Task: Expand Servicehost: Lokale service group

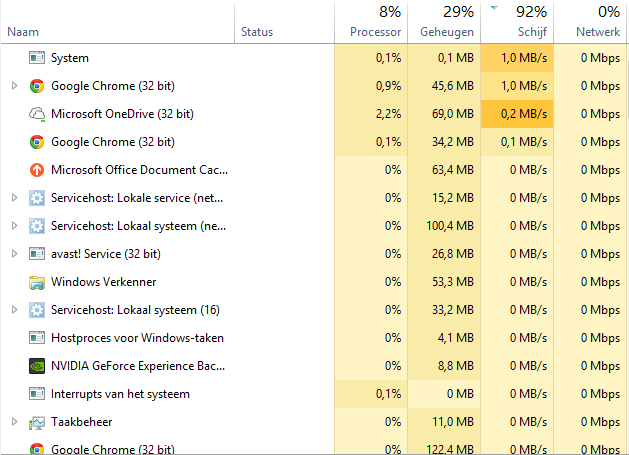Action: click(14, 197)
